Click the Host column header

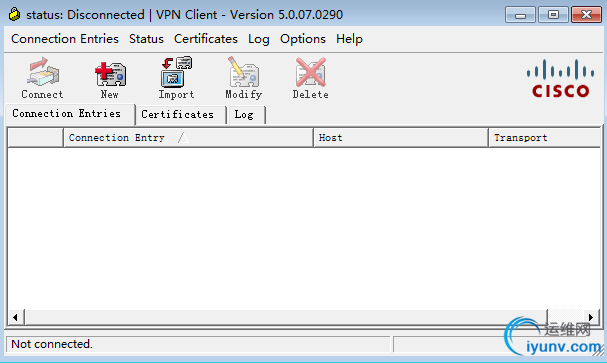(401, 137)
